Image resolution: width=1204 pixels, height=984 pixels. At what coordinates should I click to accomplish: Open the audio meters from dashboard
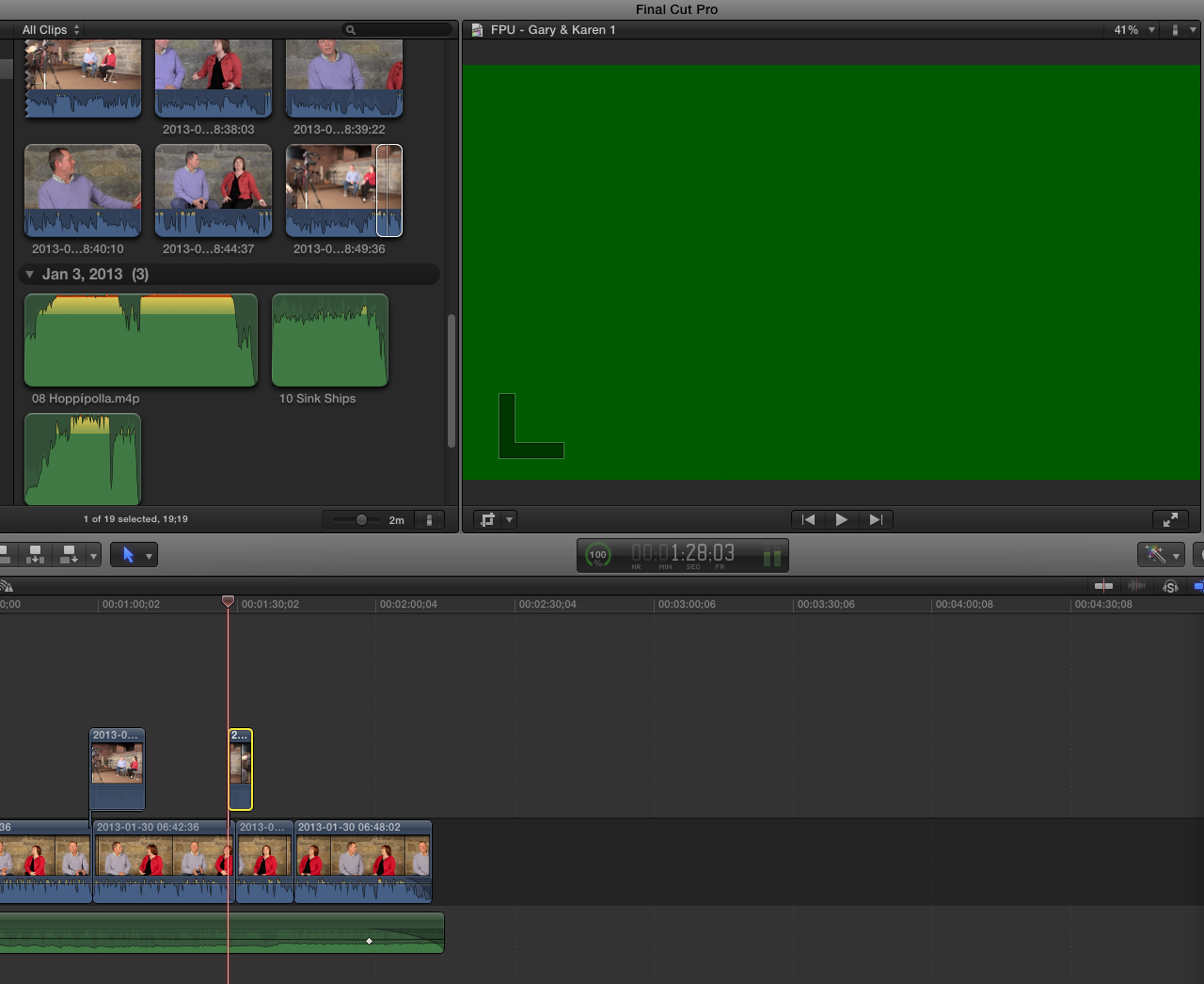[771, 556]
